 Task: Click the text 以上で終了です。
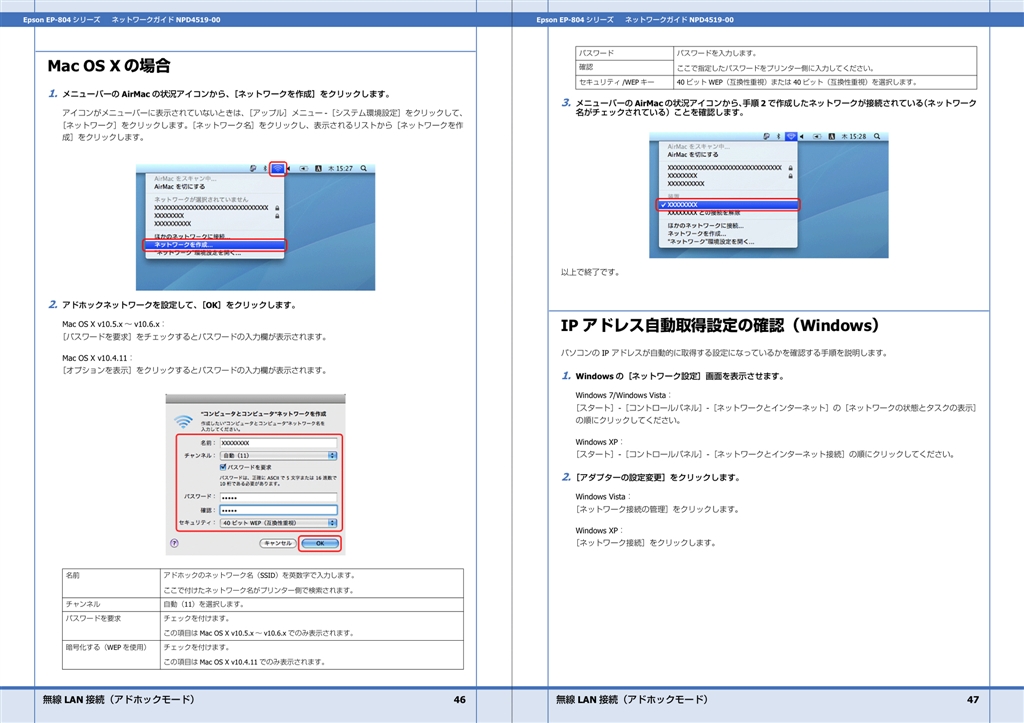click(x=590, y=272)
